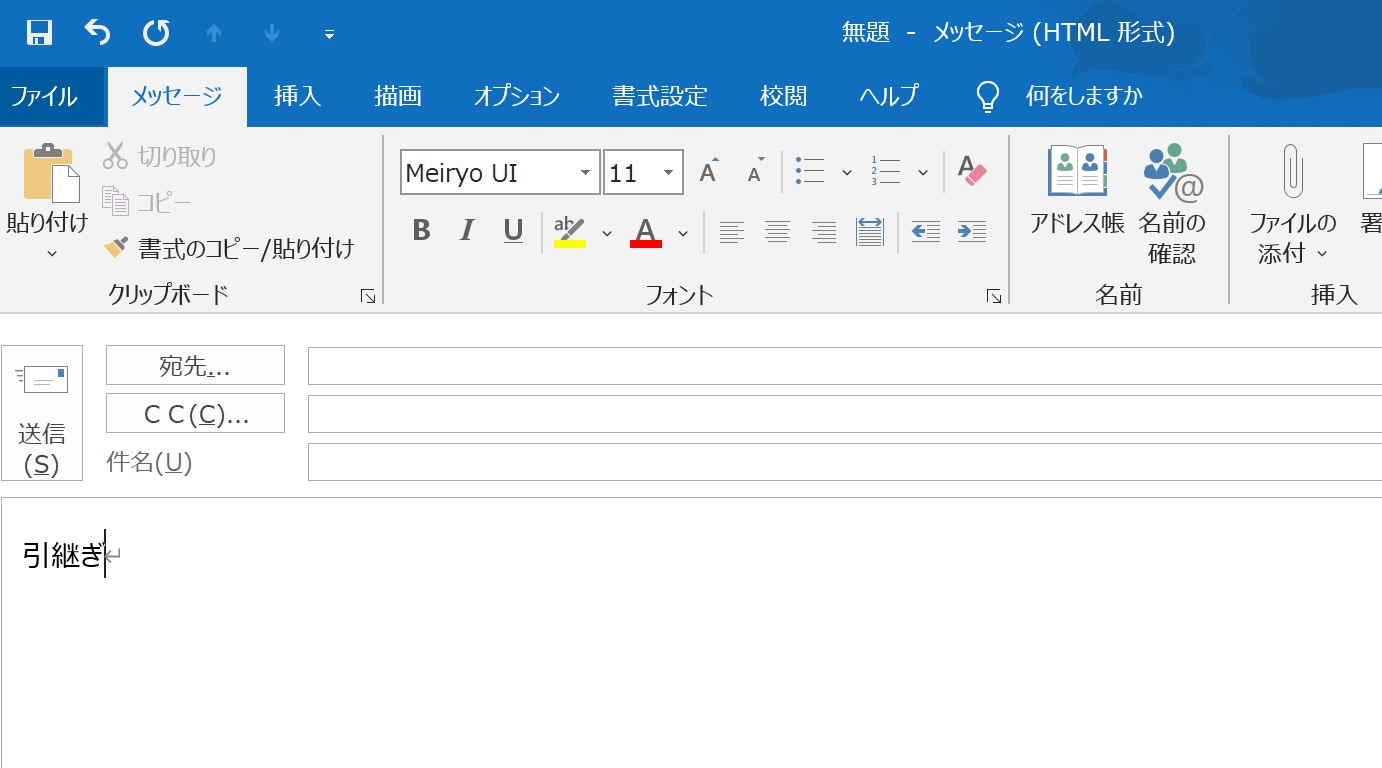Viewport: 1382px width, 768px height.
Task: Go to the next item arrow
Action: [x=272, y=33]
